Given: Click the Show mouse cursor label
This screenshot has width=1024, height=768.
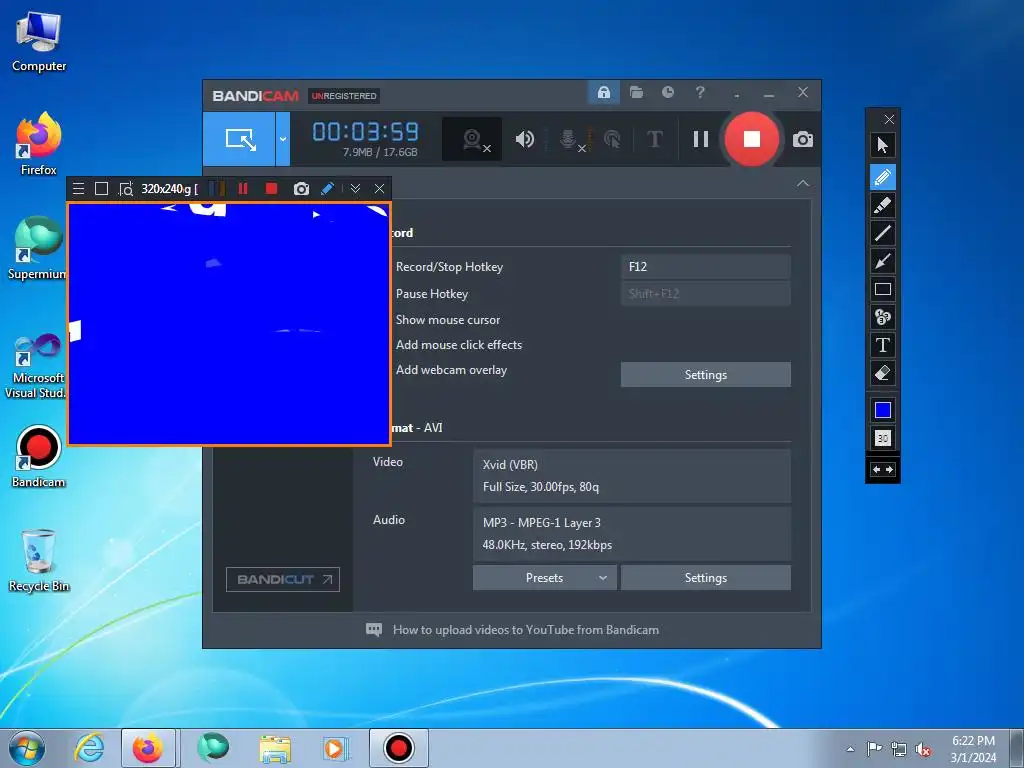Looking at the screenshot, I should point(448,320).
